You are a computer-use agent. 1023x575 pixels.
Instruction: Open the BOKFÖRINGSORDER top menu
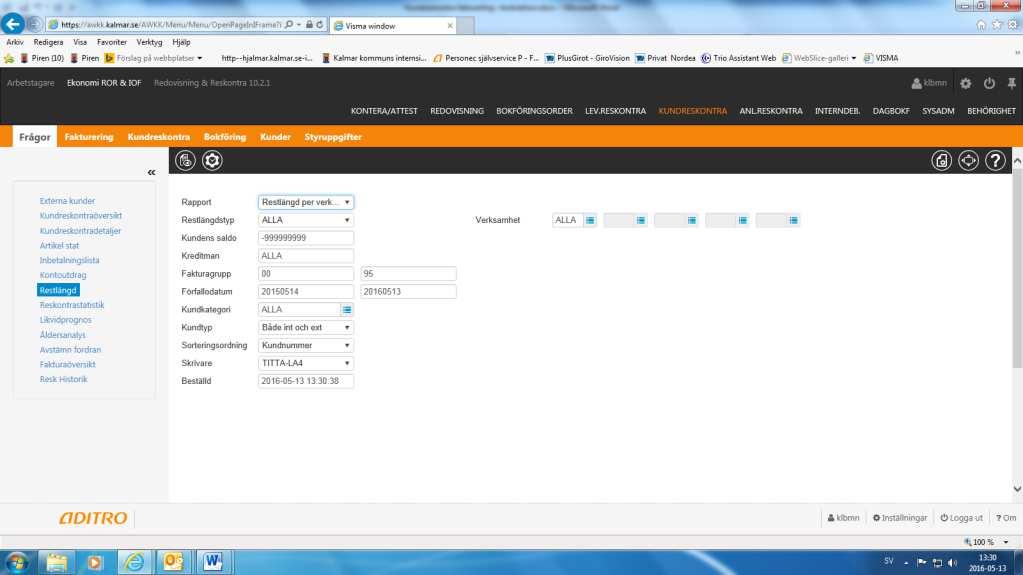[534, 111]
